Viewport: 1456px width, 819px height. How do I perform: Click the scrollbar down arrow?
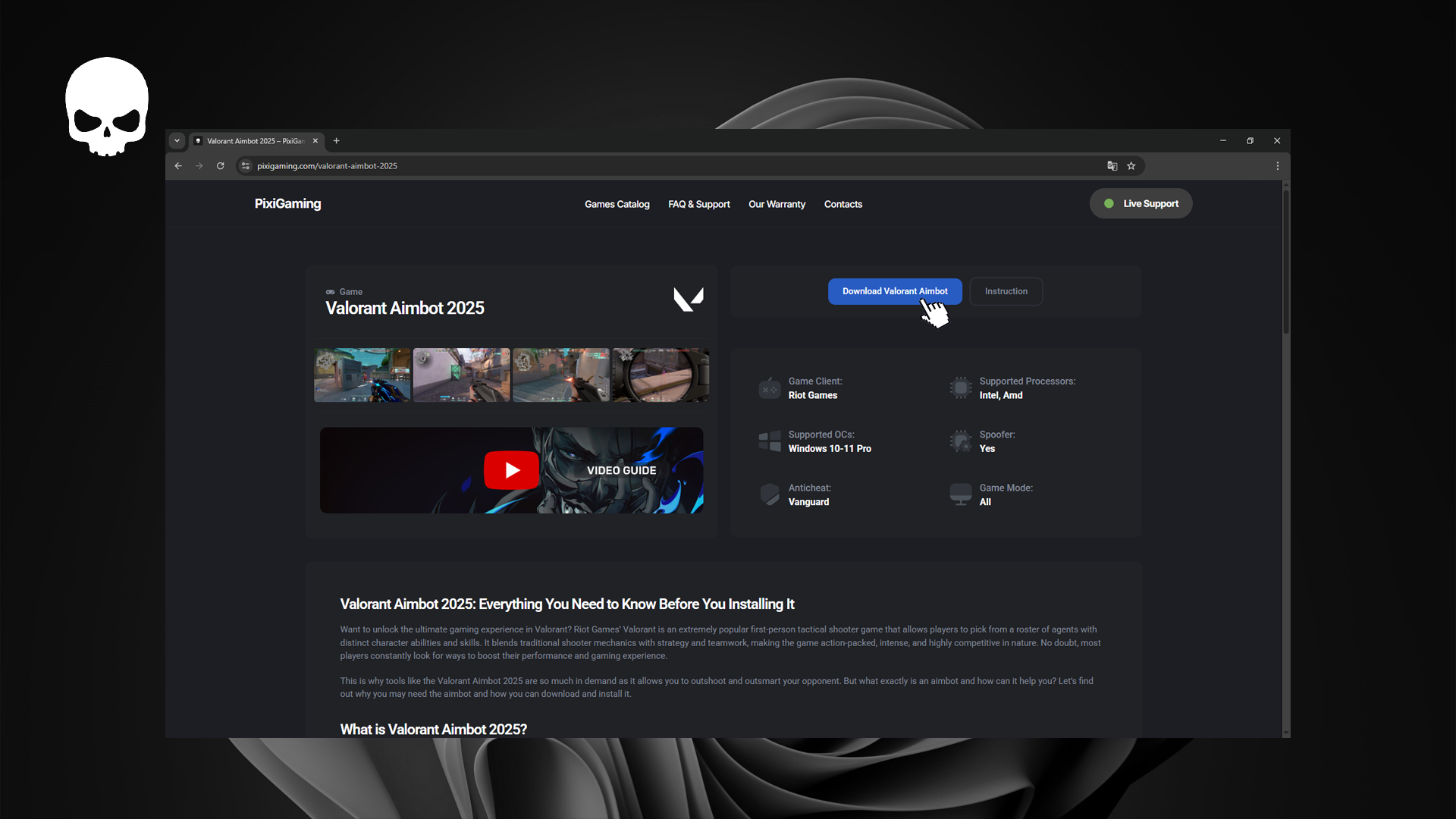(x=1285, y=733)
